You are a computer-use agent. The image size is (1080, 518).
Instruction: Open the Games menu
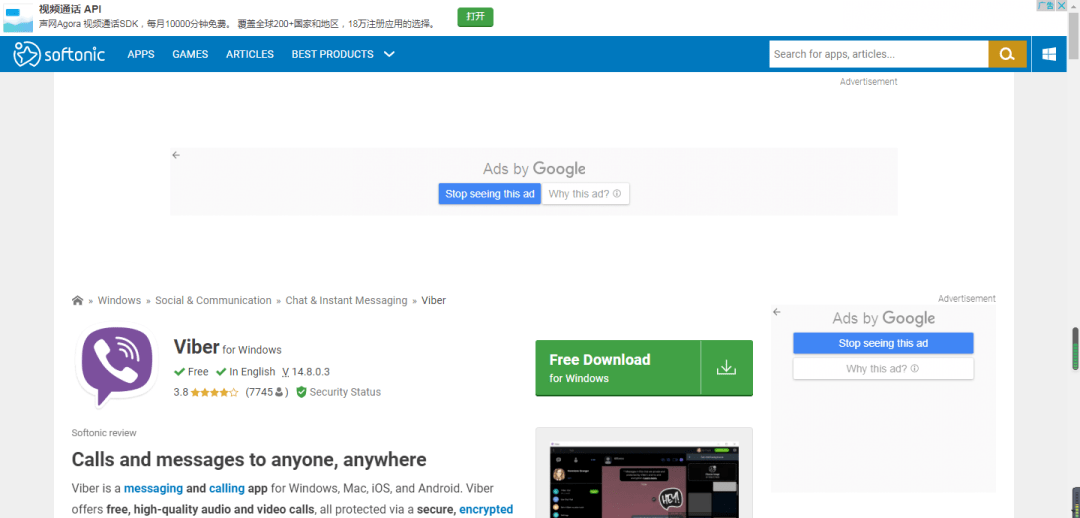190,54
